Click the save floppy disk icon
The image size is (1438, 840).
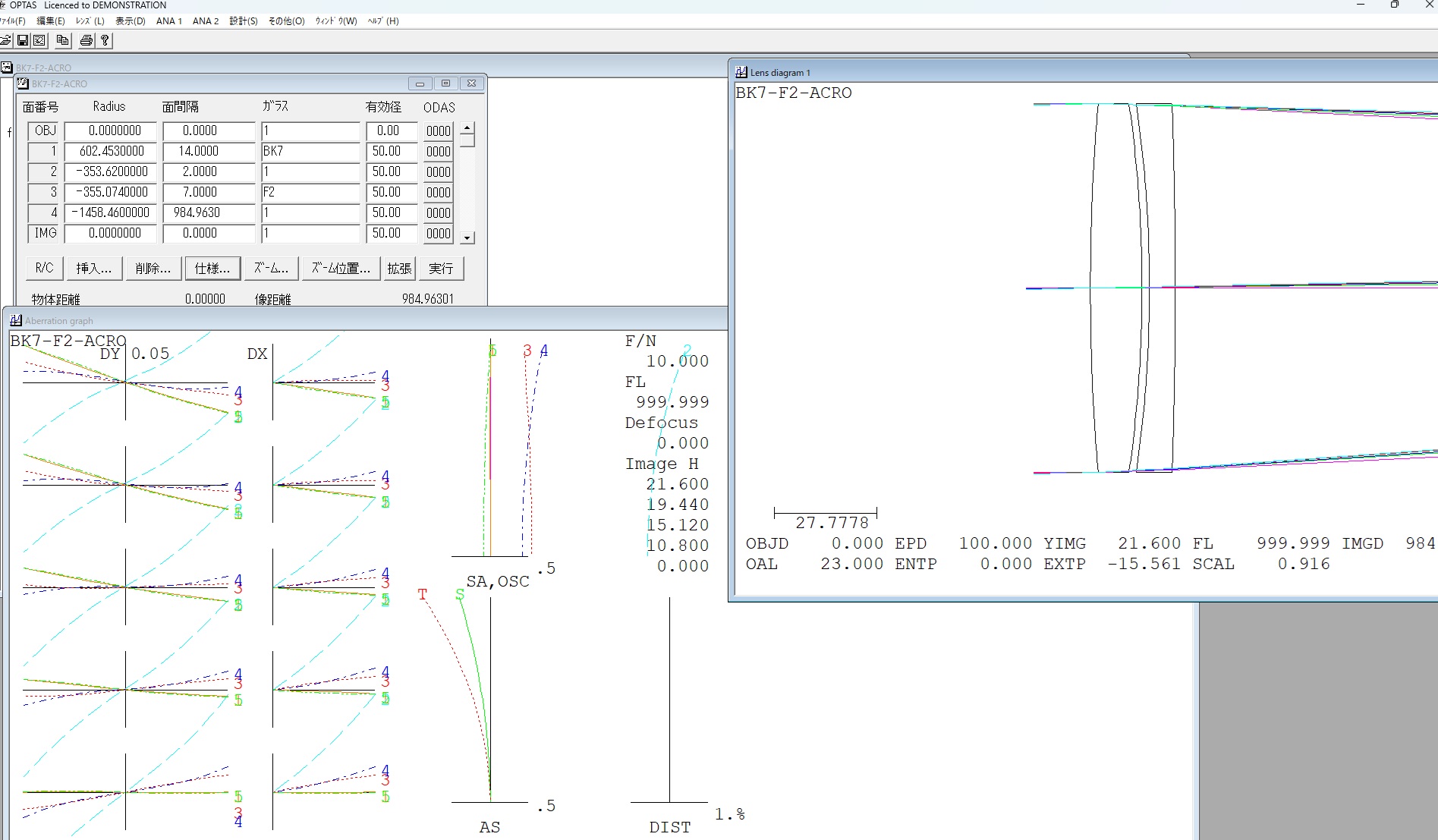[23, 41]
